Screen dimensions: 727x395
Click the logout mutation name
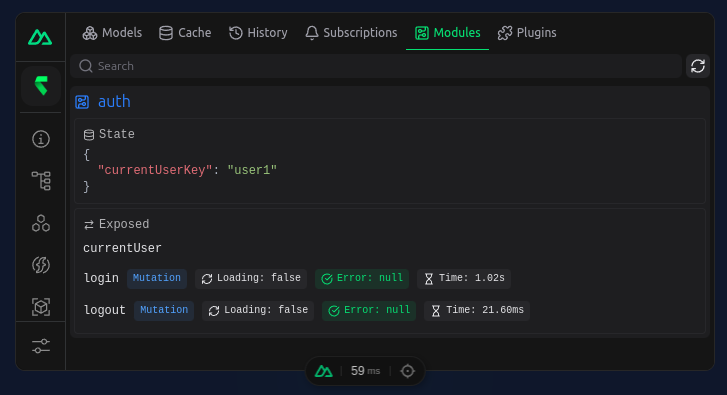pos(105,310)
